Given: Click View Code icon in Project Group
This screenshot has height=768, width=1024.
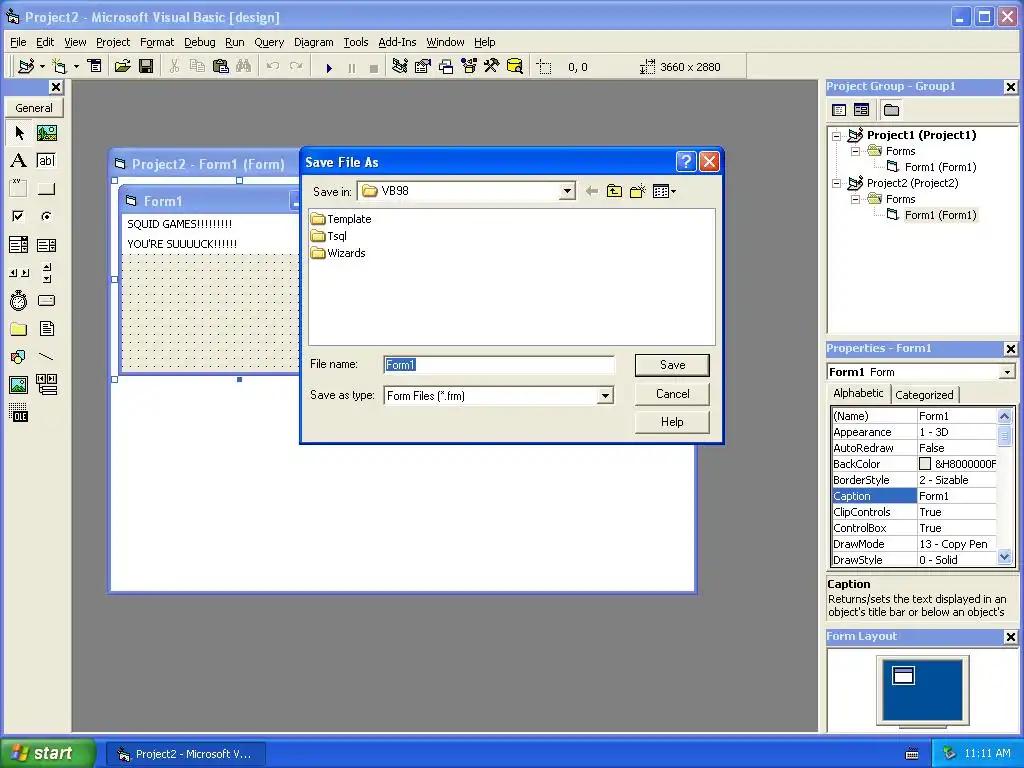Looking at the screenshot, I should (x=839, y=110).
